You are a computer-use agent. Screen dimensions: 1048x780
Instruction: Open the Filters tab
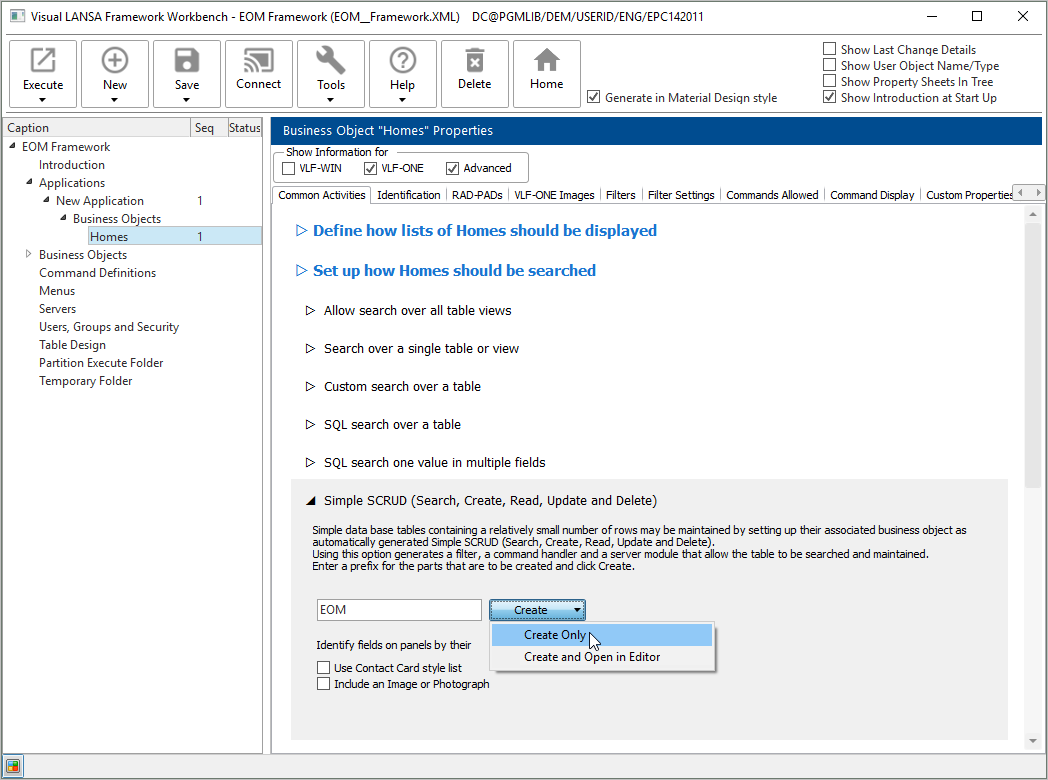coord(621,195)
